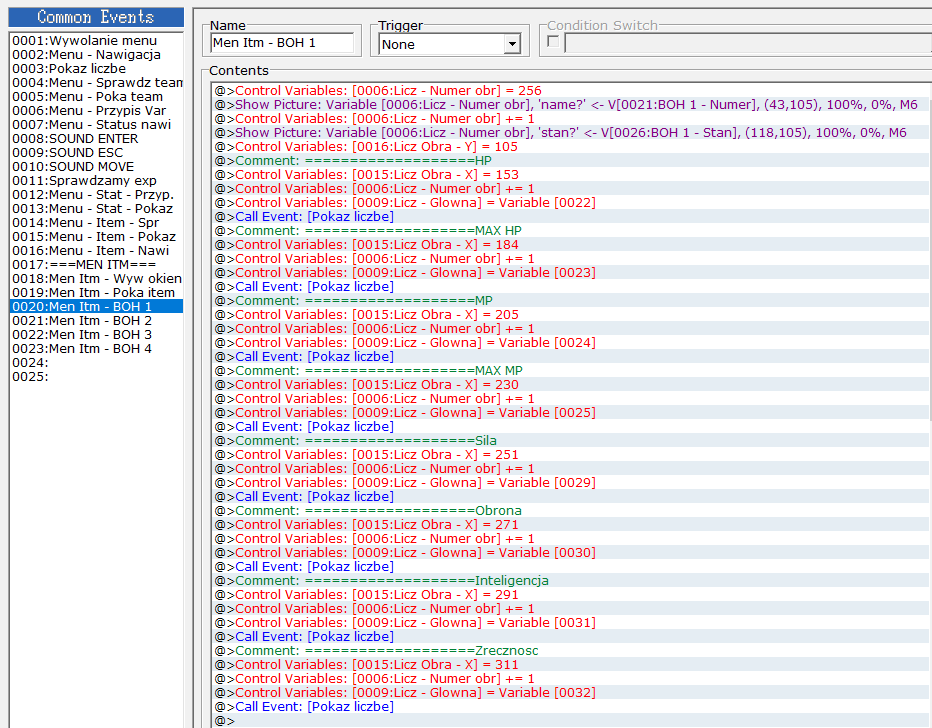Viewport: 932px width, 728px height.
Task: Select common event 0008:SOUND ENTER
Action: coord(97,138)
